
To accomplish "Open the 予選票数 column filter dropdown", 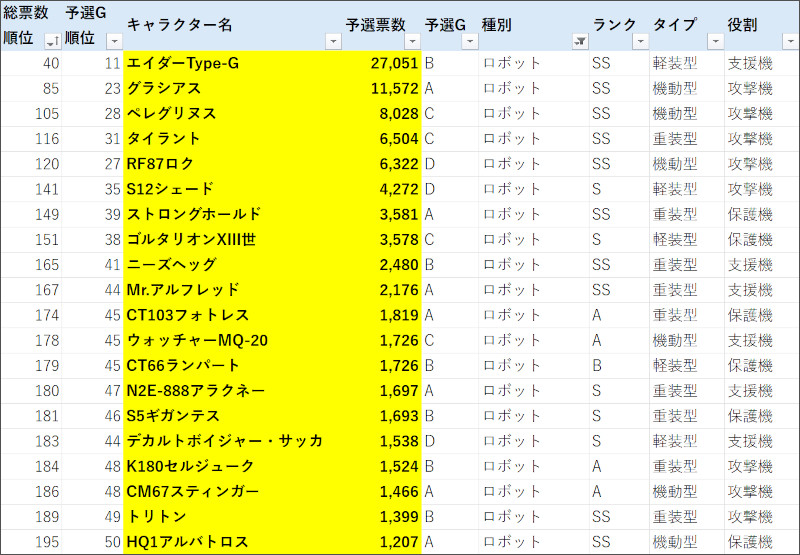I will click(x=412, y=41).
